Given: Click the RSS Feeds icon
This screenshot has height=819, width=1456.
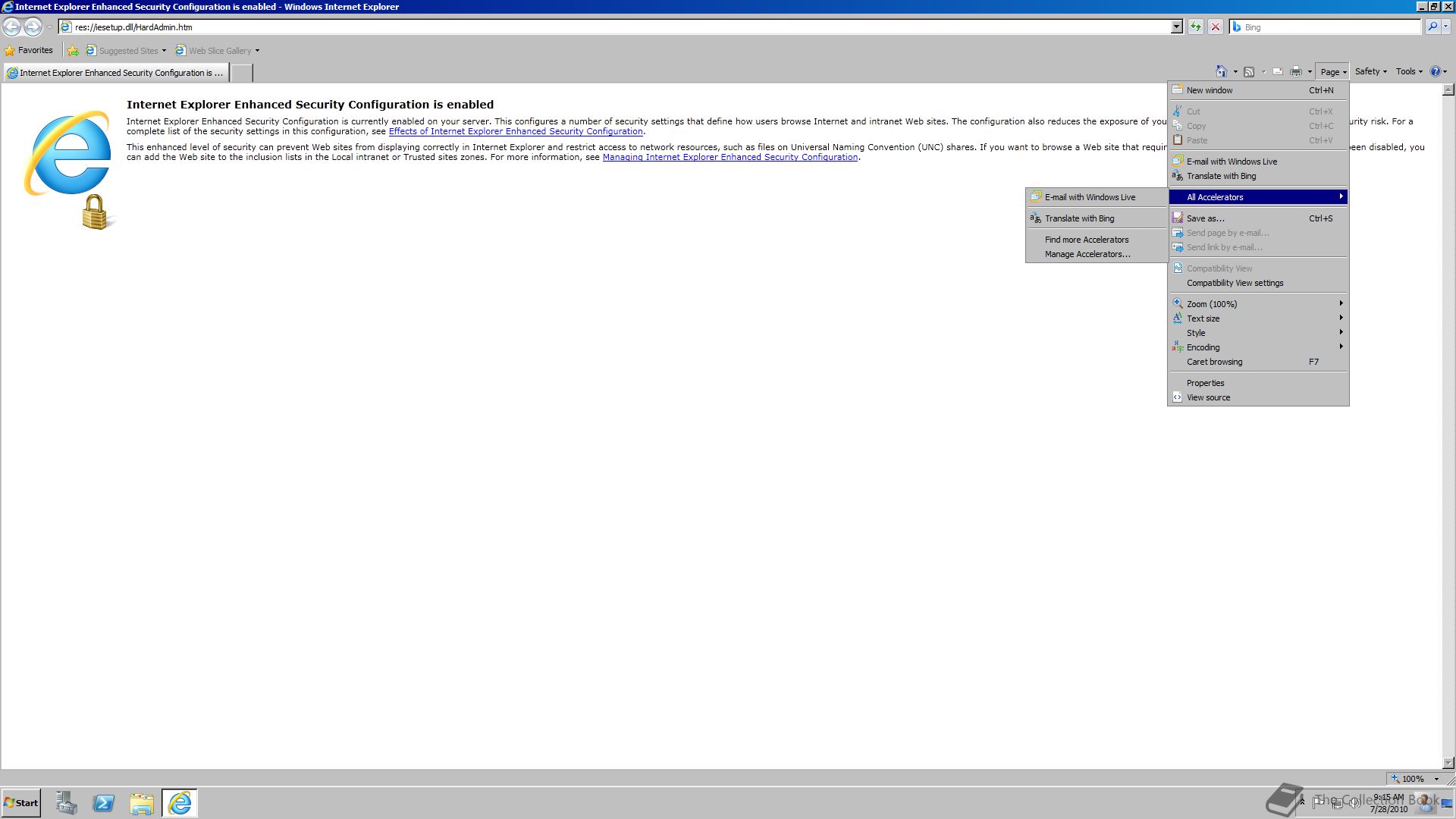Looking at the screenshot, I should tap(1249, 71).
